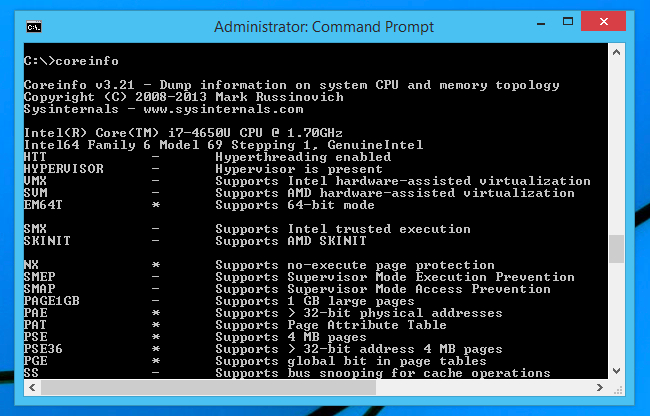The image size is (650, 416).
Task: Click the horizontal scrollbar left arrow
Action: point(32,388)
